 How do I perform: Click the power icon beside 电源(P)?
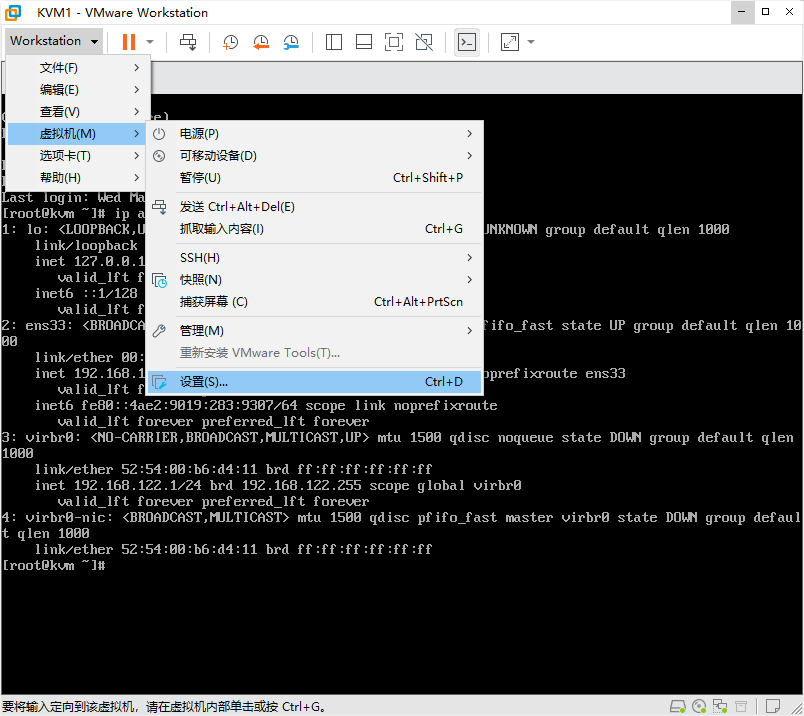[x=159, y=134]
